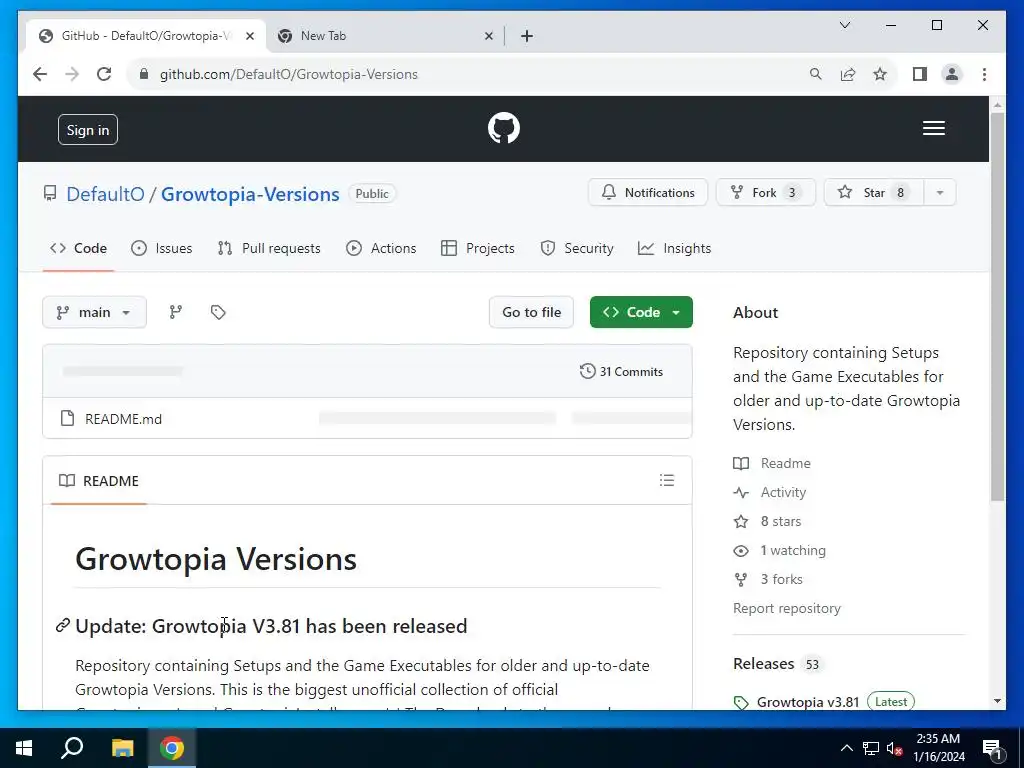
Task: Open the Activity link in About
Action: [770, 492]
